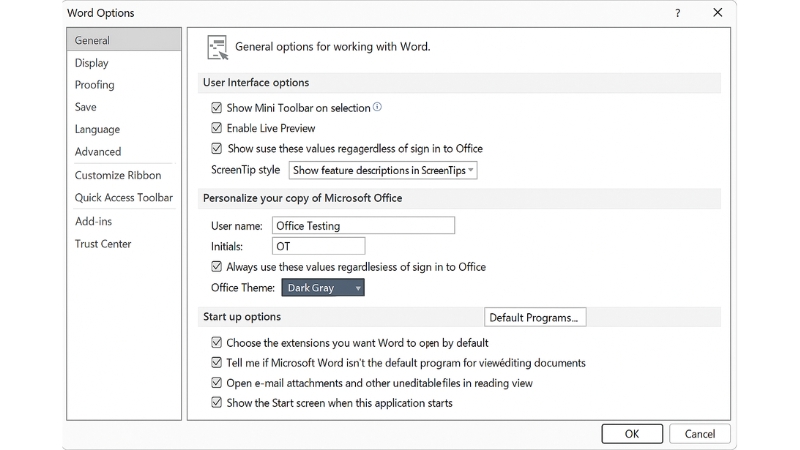The width and height of the screenshot is (800, 450).
Task: Open the Language category
Action: [x=97, y=129]
